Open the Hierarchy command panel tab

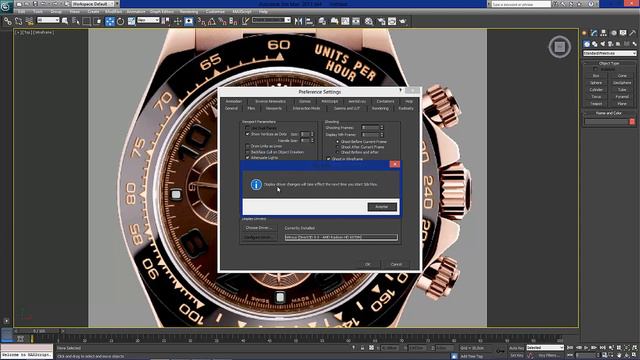click(x=603, y=33)
